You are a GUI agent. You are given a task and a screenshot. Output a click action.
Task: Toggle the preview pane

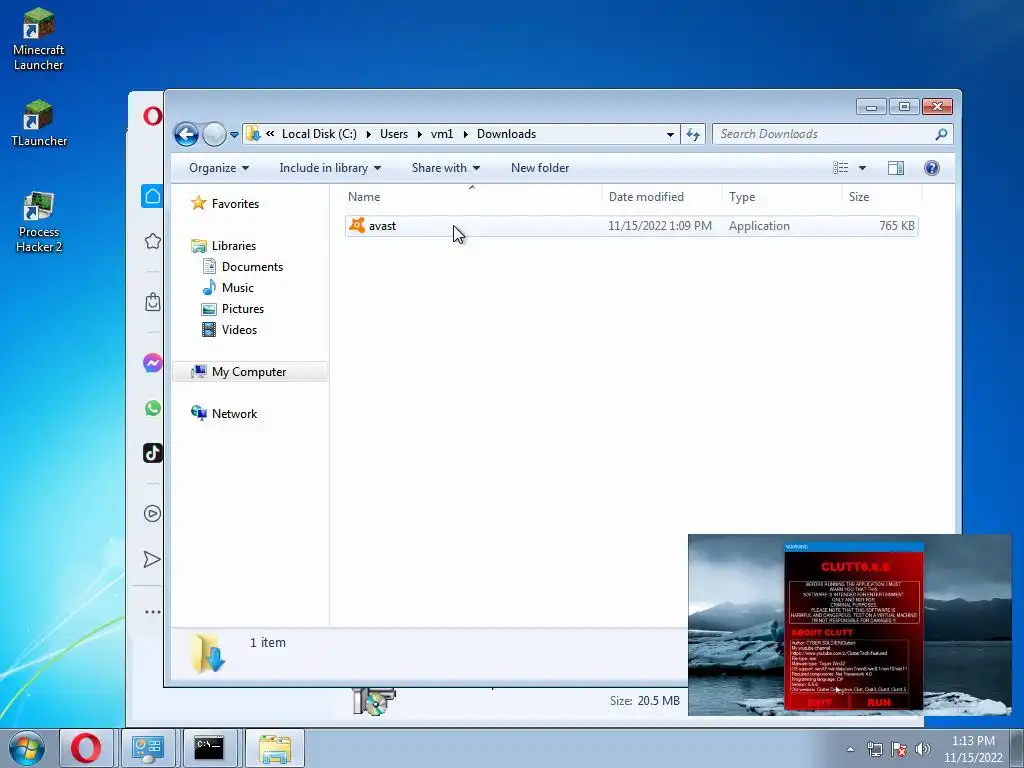click(896, 168)
